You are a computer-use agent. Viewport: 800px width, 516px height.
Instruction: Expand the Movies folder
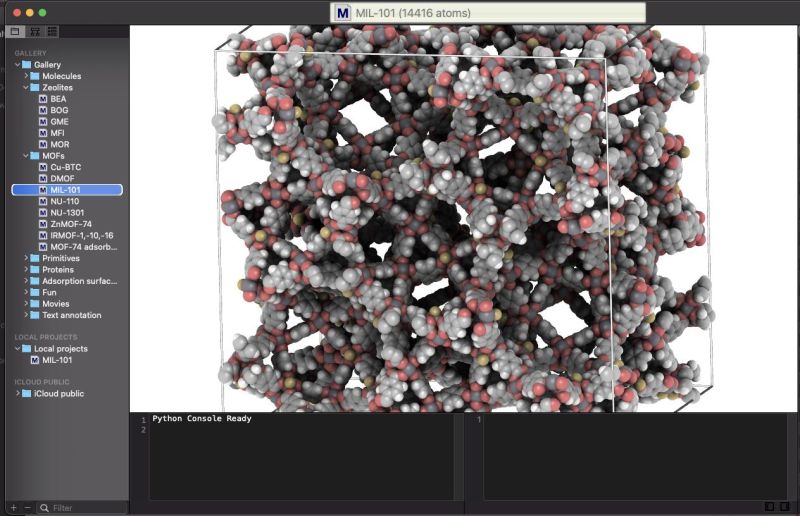tap(26, 304)
